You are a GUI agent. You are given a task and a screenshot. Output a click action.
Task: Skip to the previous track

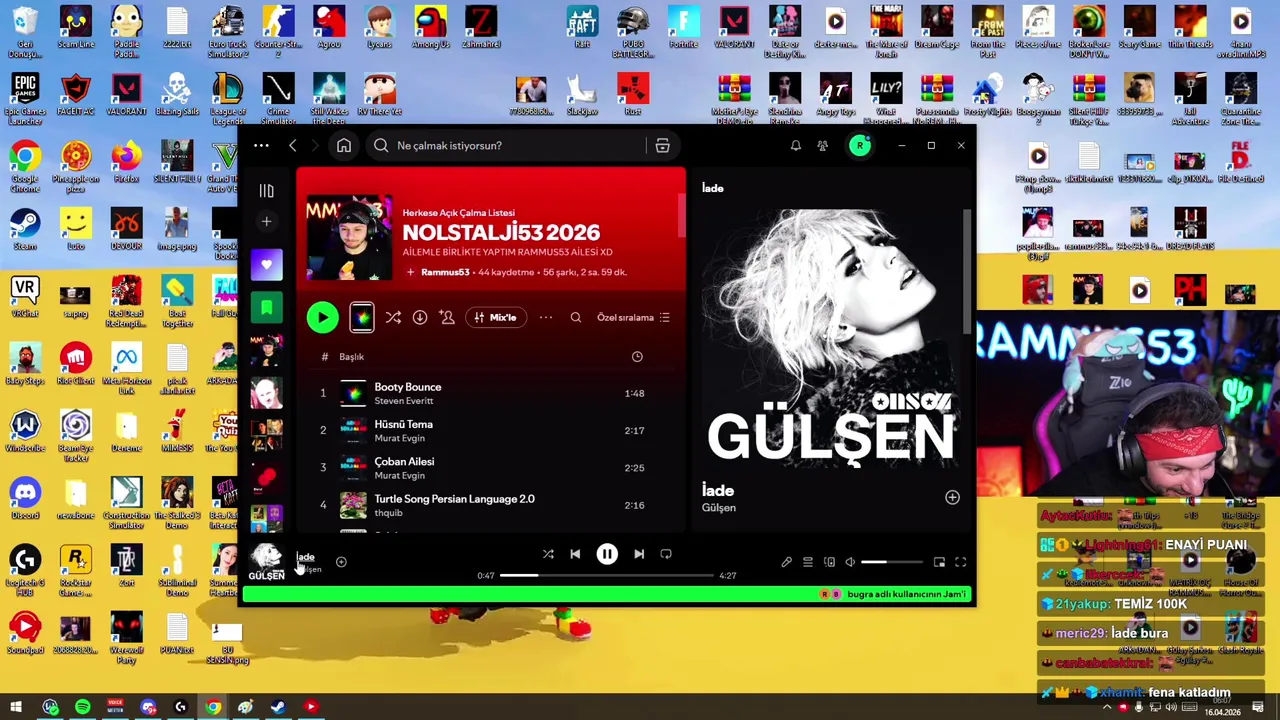click(575, 554)
